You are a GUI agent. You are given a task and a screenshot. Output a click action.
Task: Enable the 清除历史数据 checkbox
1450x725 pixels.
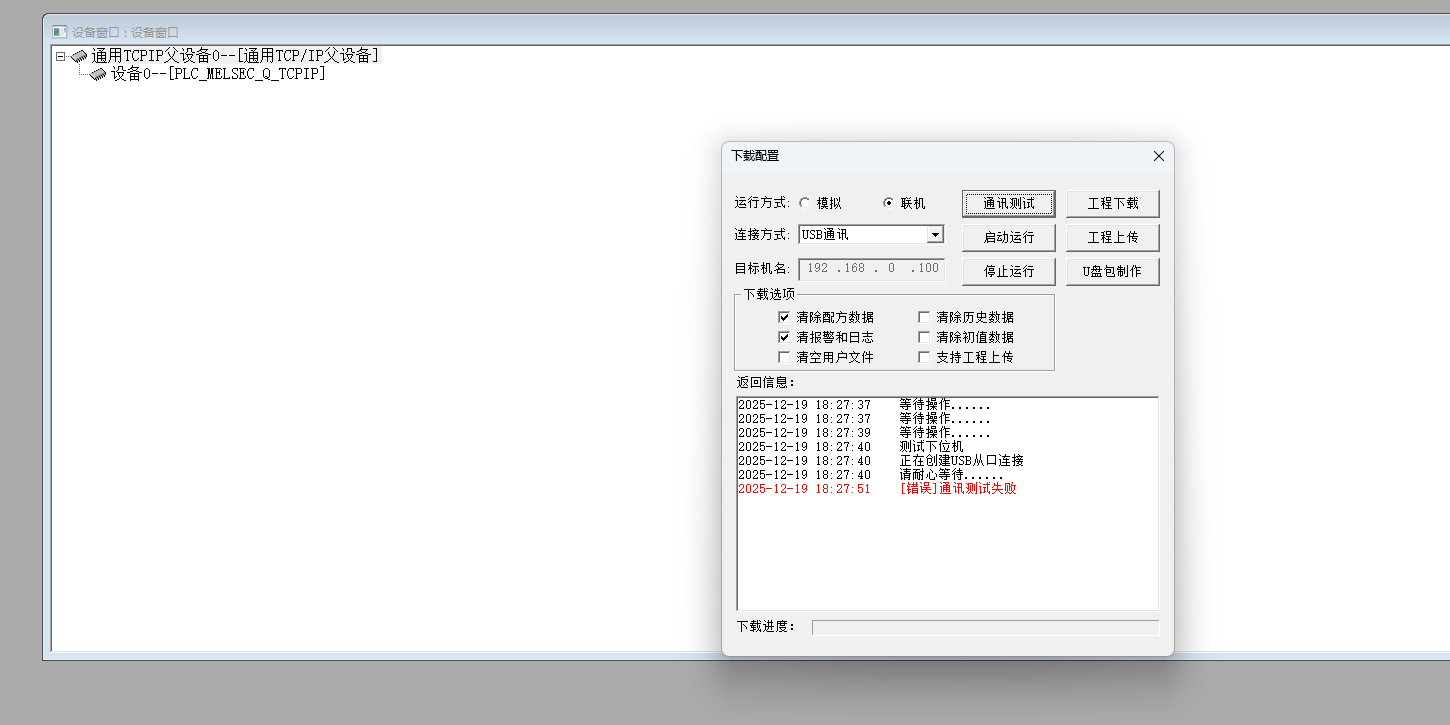(x=924, y=317)
